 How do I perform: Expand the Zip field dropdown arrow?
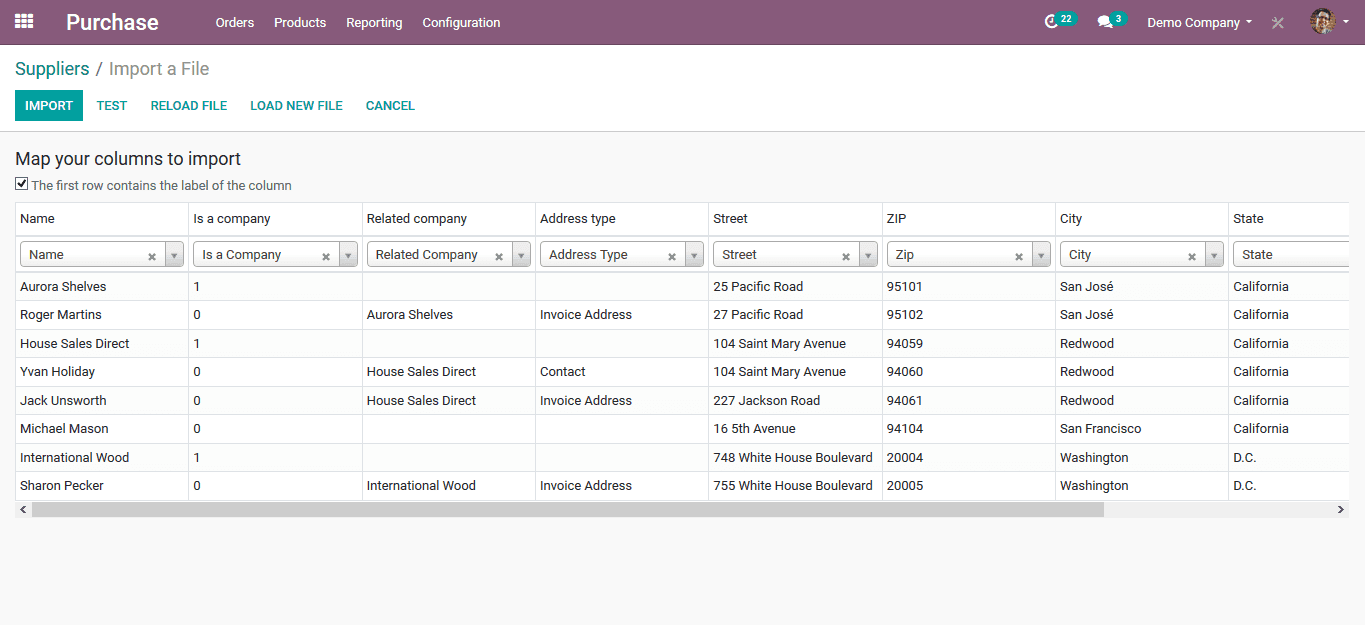point(1041,255)
